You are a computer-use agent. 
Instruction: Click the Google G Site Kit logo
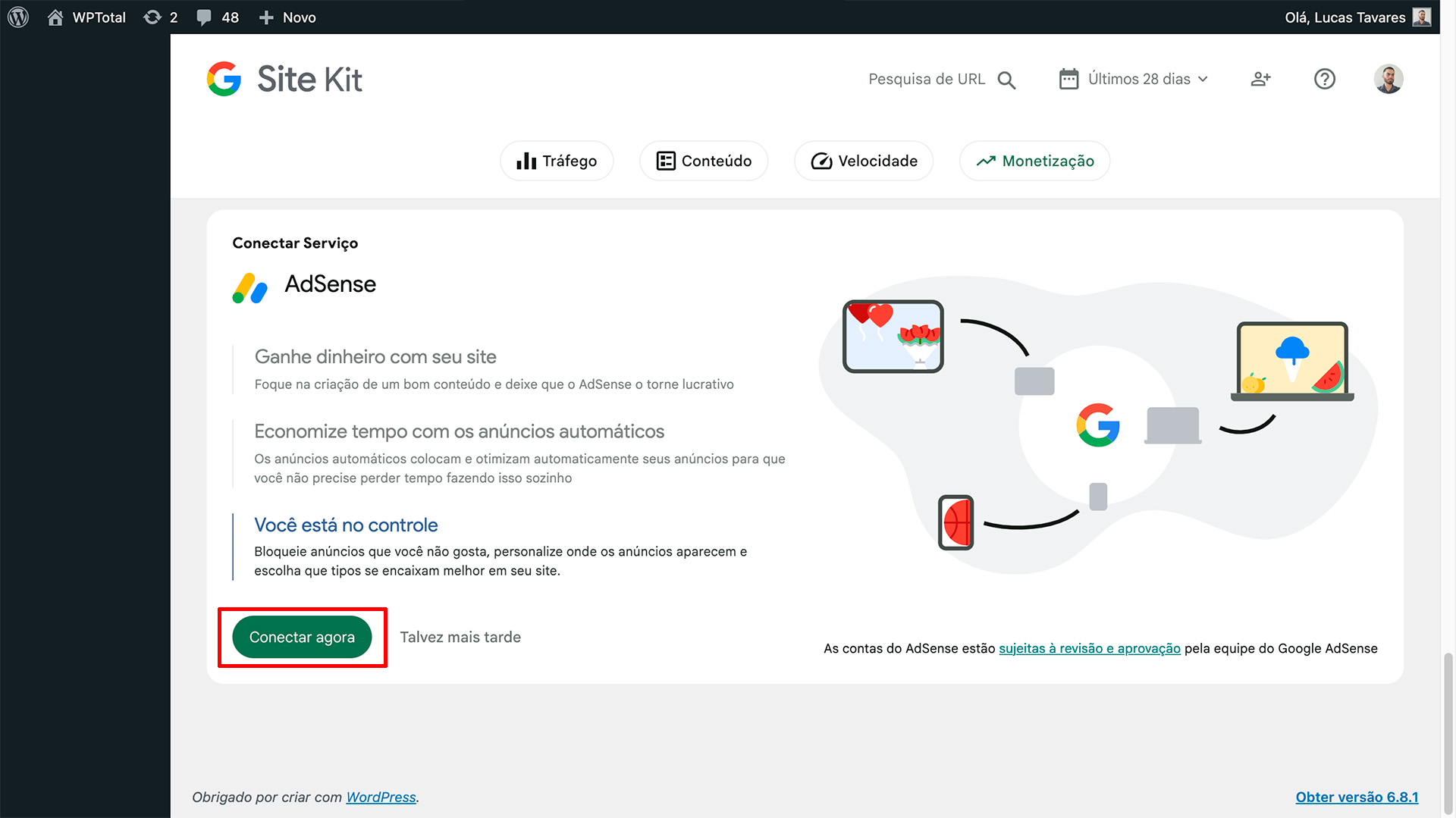tap(224, 79)
